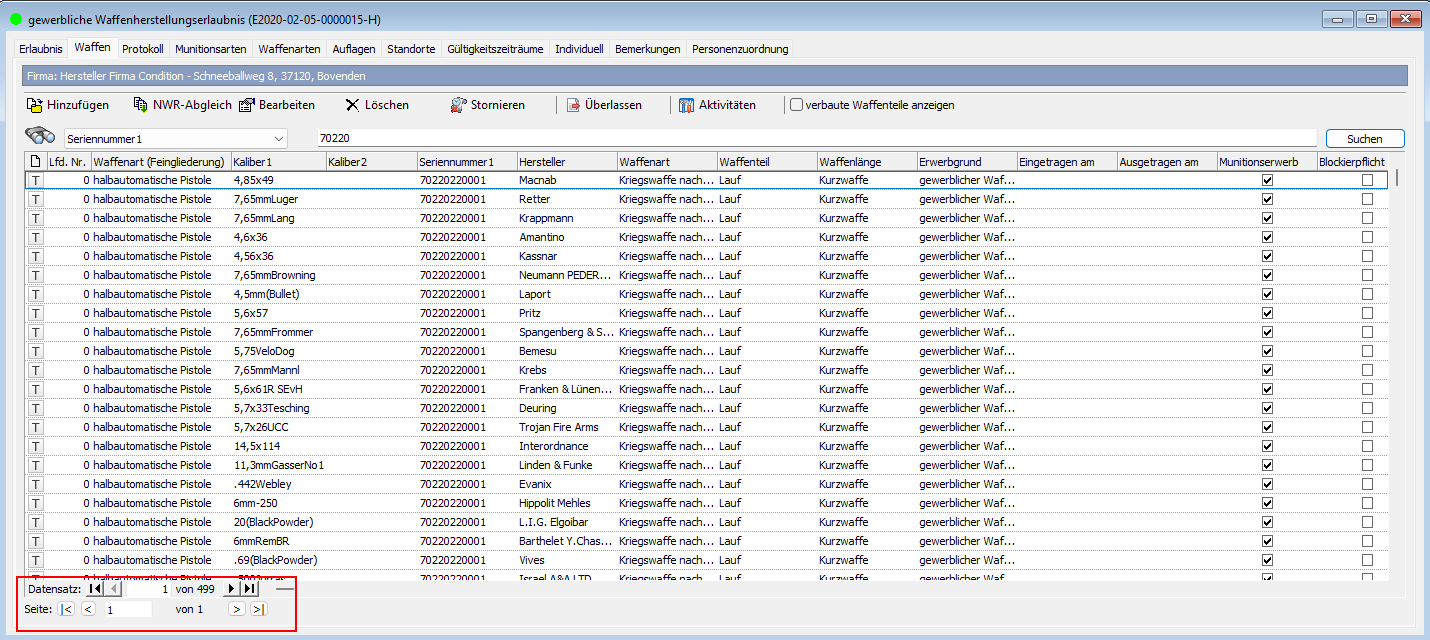
Task: Enable 'verbaute Waffenteile anzeigen' checkbox
Action: tap(796, 105)
